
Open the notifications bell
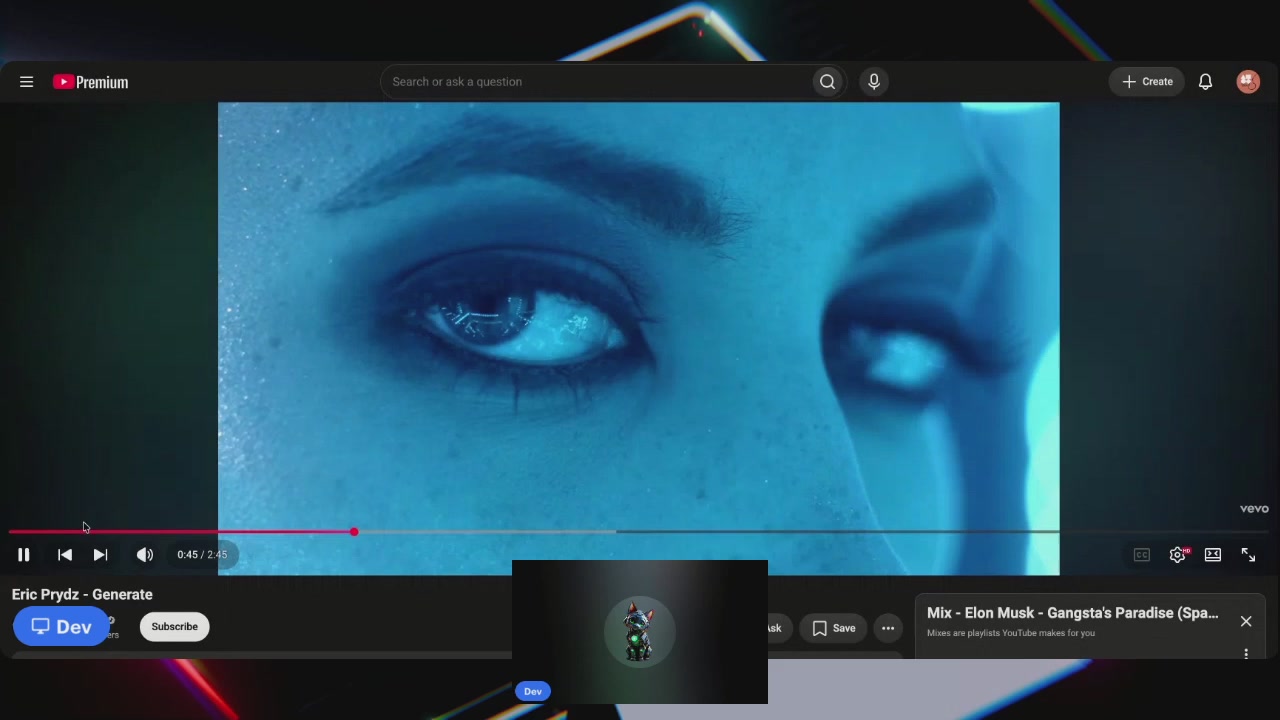tap(1205, 82)
